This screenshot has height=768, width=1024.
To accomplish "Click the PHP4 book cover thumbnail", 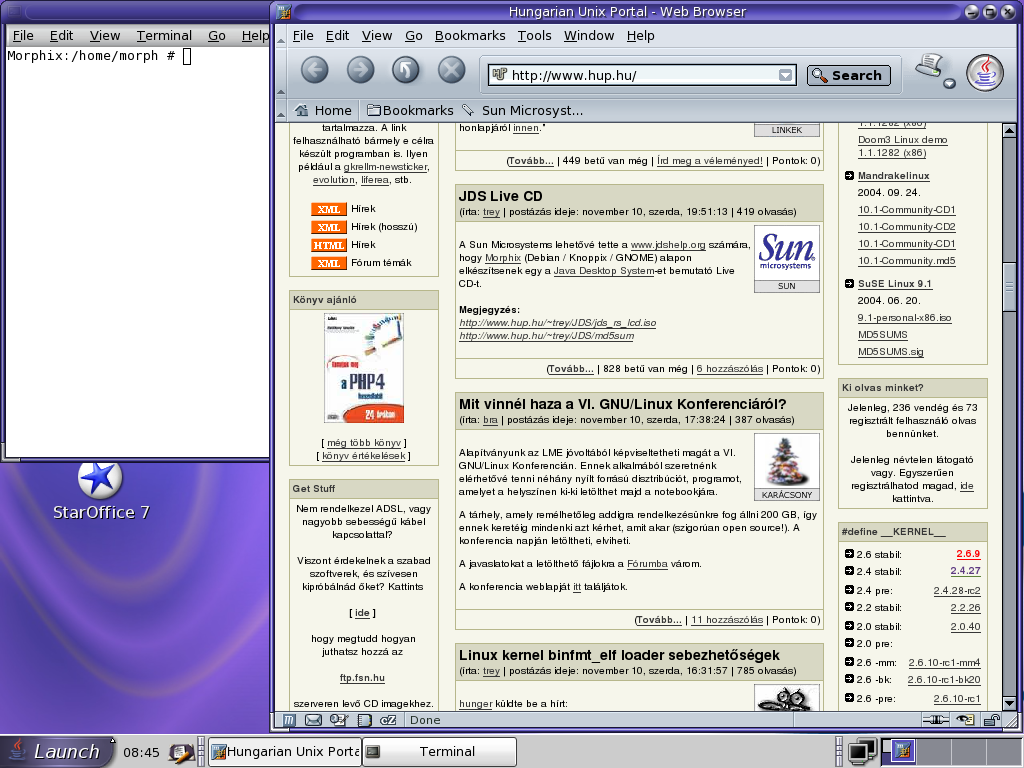I will click(364, 368).
